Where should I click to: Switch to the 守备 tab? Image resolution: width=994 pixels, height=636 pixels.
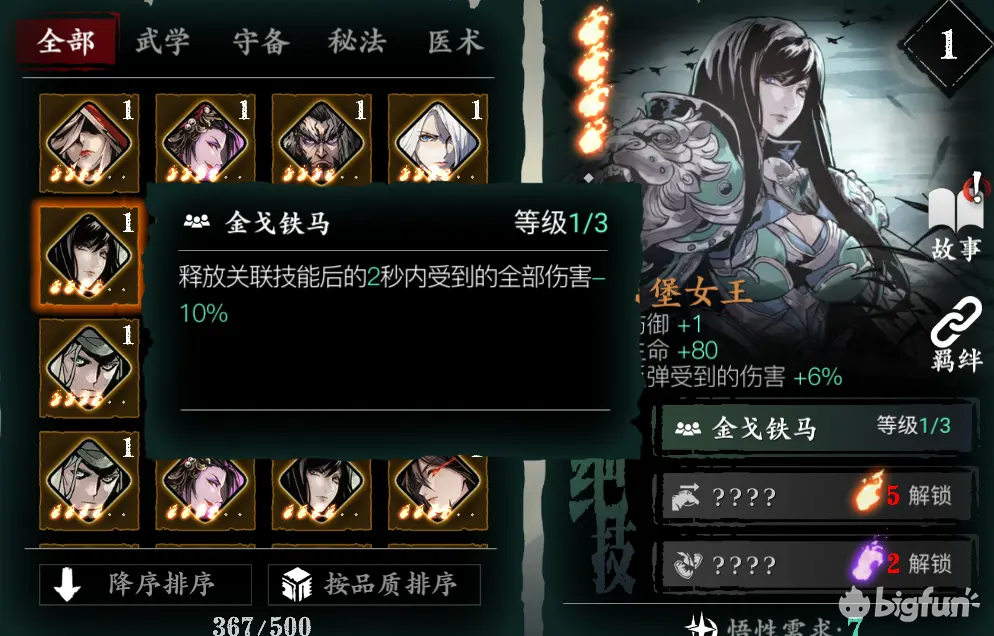click(x=261, y=42)
